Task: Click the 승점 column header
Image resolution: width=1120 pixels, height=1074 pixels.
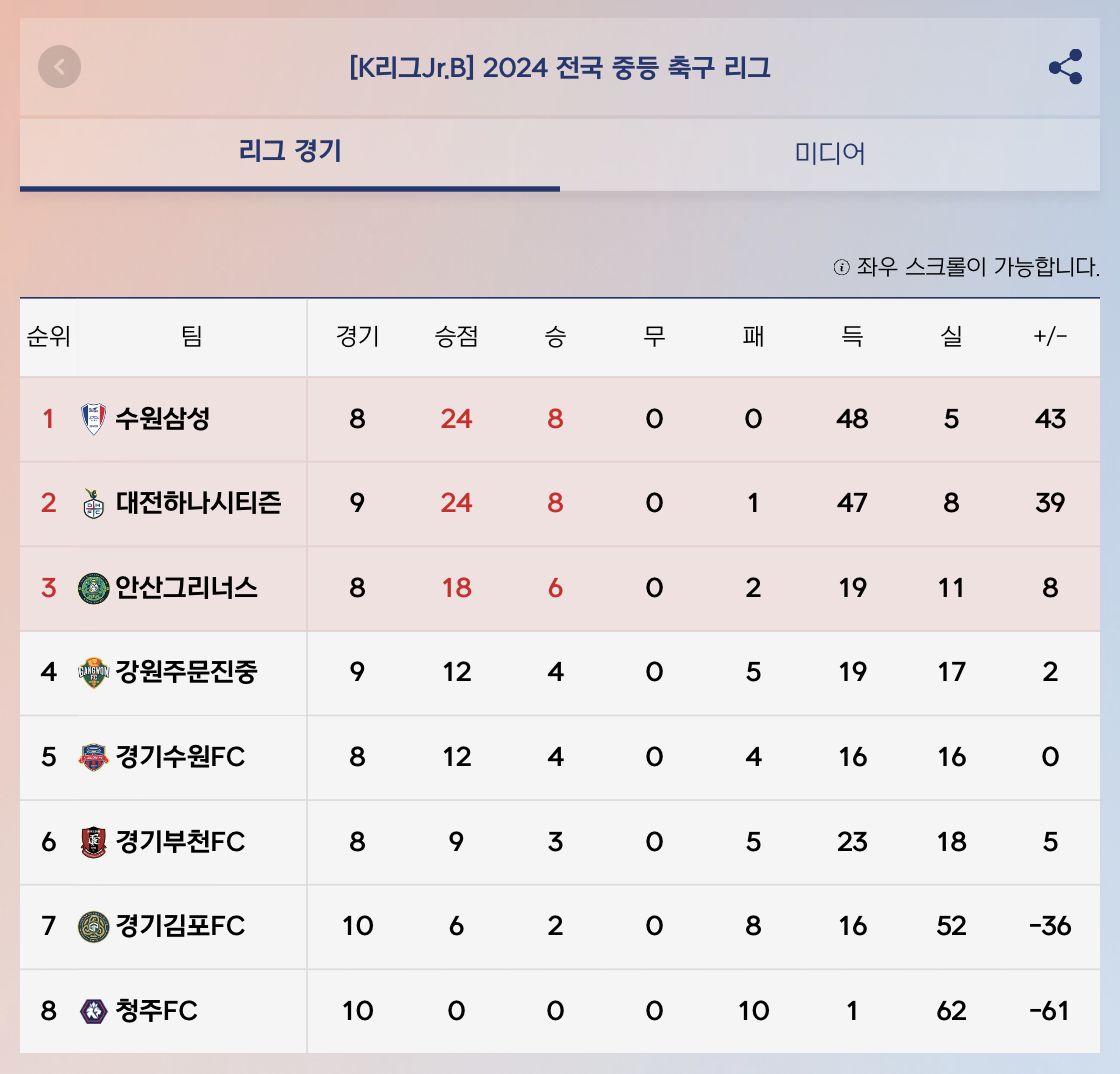Action: point(456,337)
